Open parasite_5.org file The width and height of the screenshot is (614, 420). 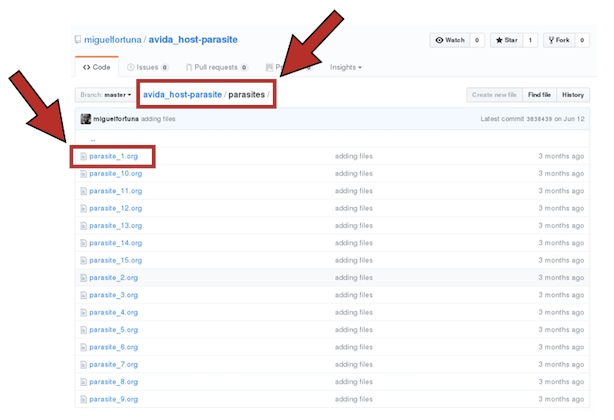point(114,330)
